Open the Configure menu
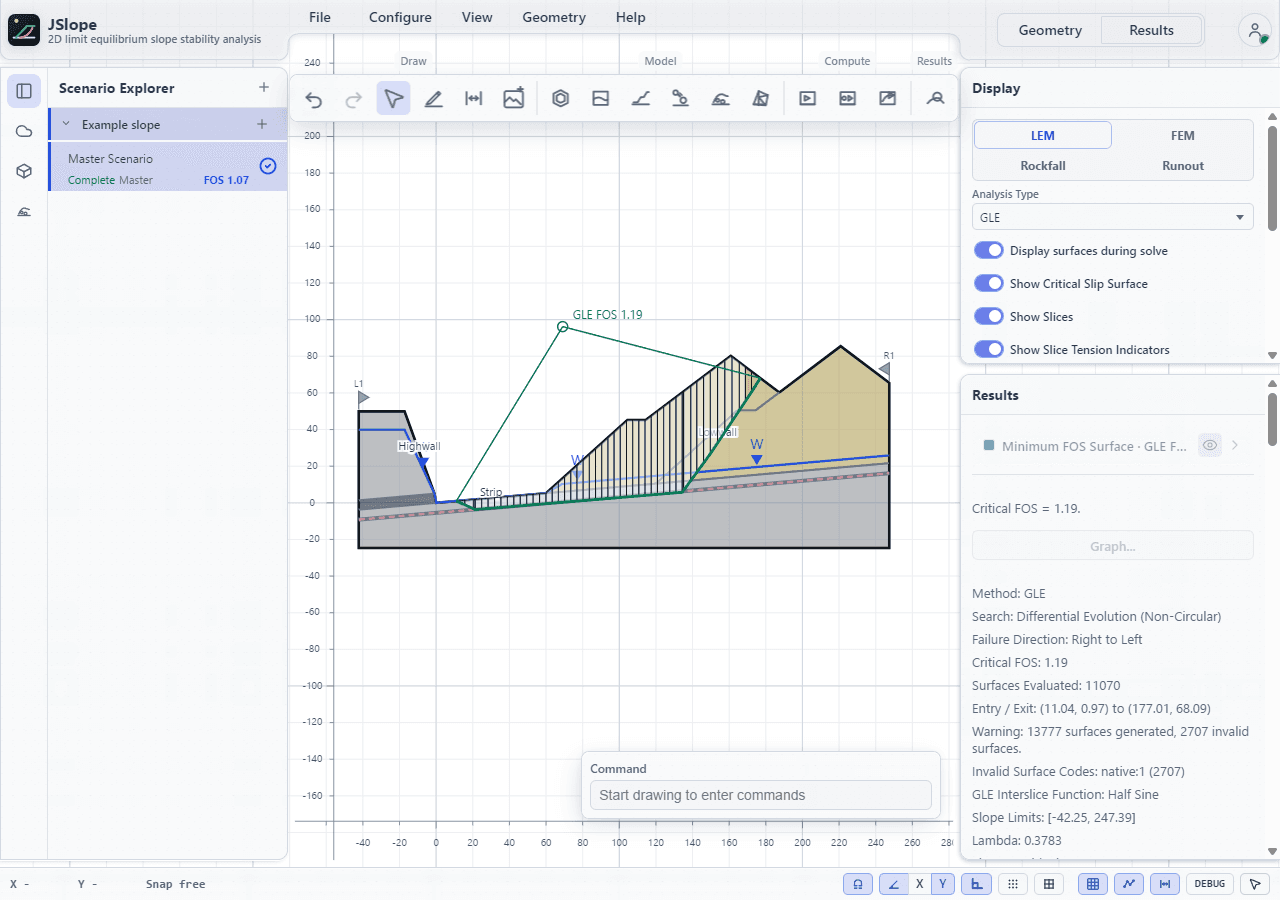The height and width of the screenshot is (900, 1280). (400, 17)
